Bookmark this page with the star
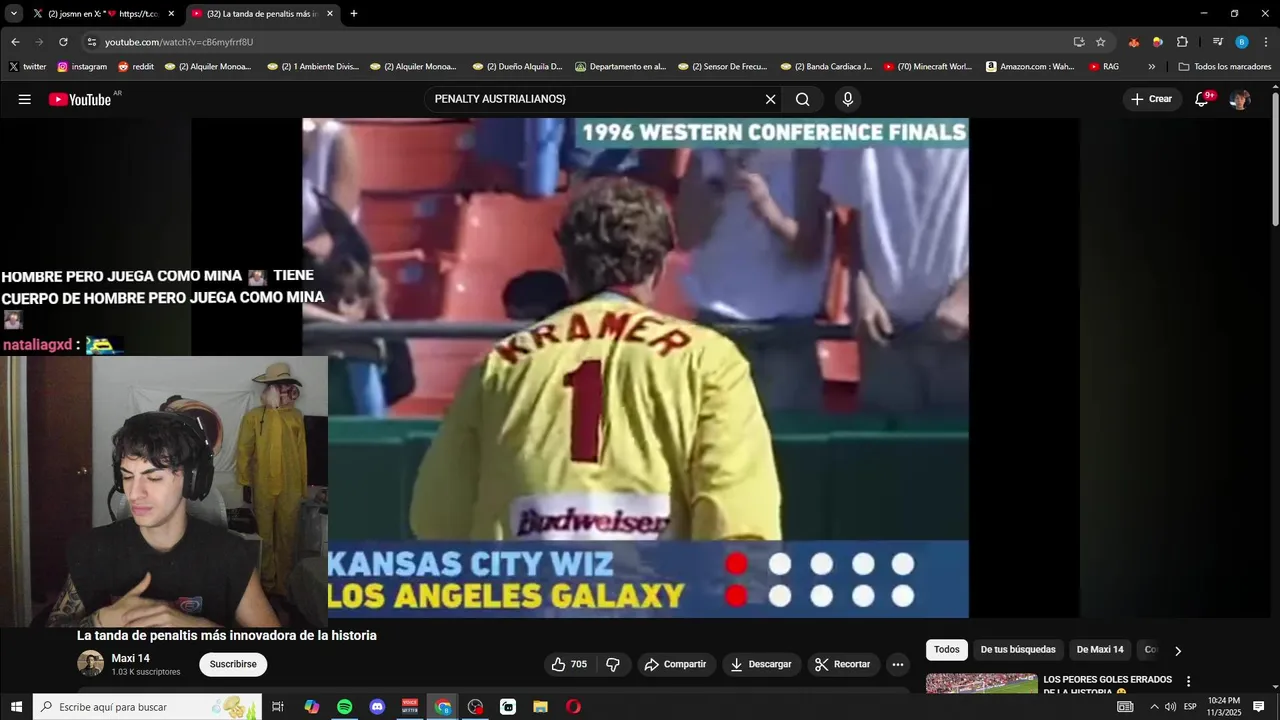This screenshot has width=1280, height=720. (1101, 42)
